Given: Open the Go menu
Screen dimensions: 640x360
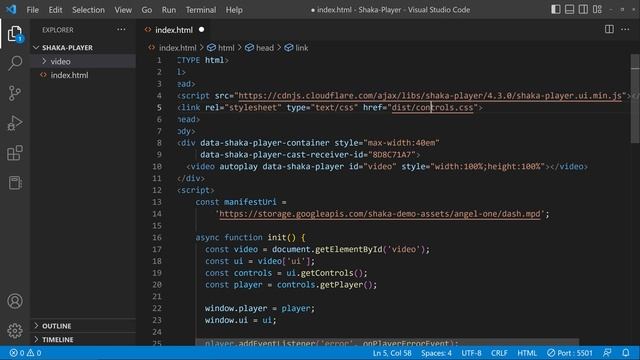Looking at the screenshot, I should pyautogui.click(x=147, y=10).
